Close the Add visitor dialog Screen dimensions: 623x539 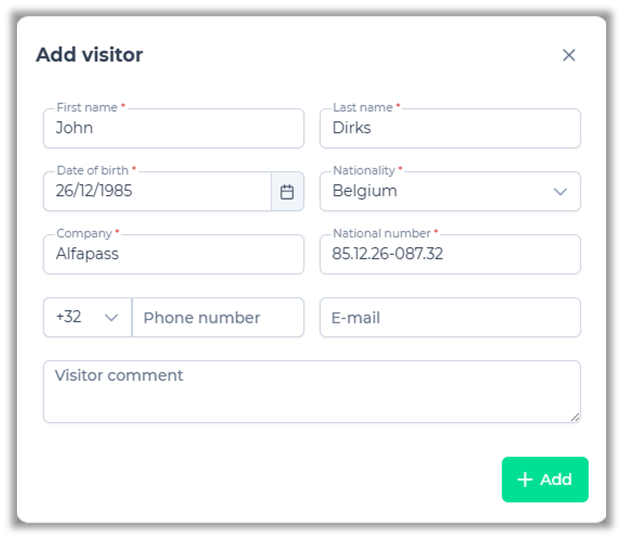click(x=569, y=55)
